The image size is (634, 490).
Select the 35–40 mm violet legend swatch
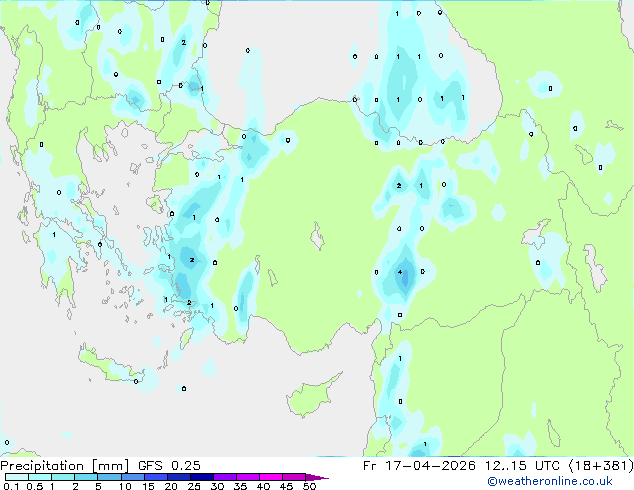[x=248, y=477]
